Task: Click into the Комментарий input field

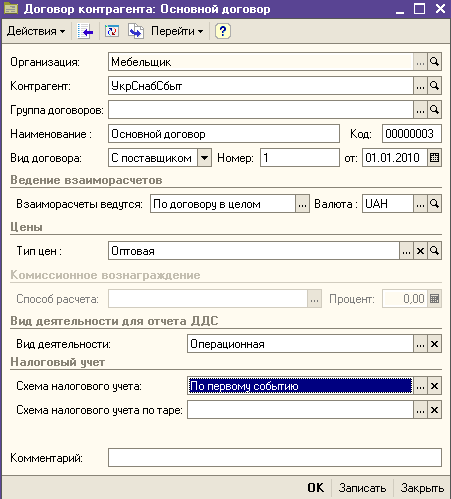Action: click(x=275, y=458)
